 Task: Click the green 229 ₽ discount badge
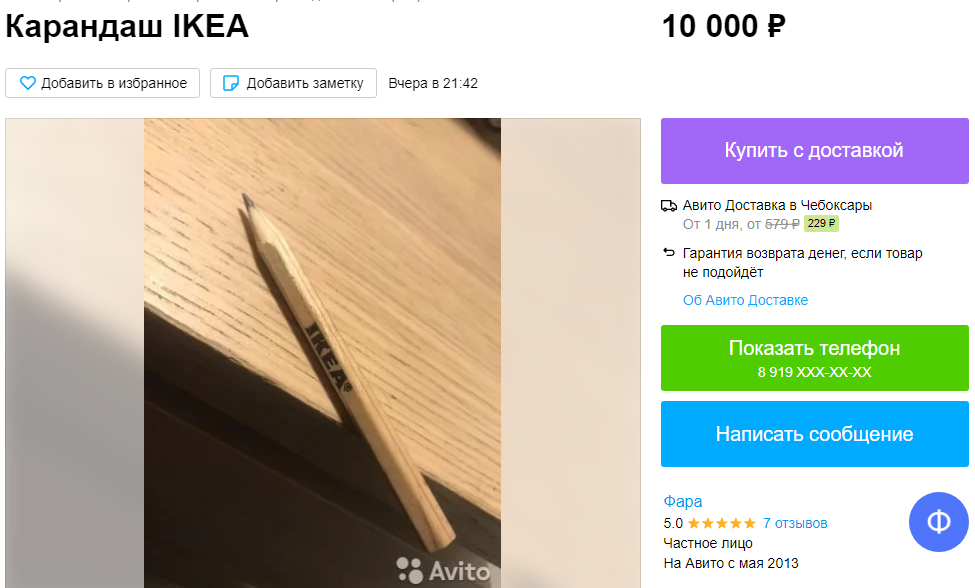(x=821, y=223)
